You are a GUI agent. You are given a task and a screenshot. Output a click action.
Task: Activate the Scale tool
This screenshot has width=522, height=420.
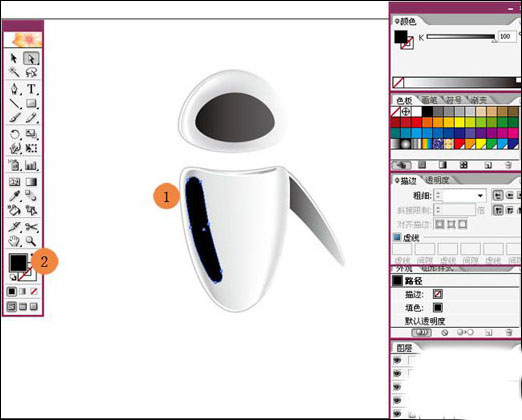[31, 134]
